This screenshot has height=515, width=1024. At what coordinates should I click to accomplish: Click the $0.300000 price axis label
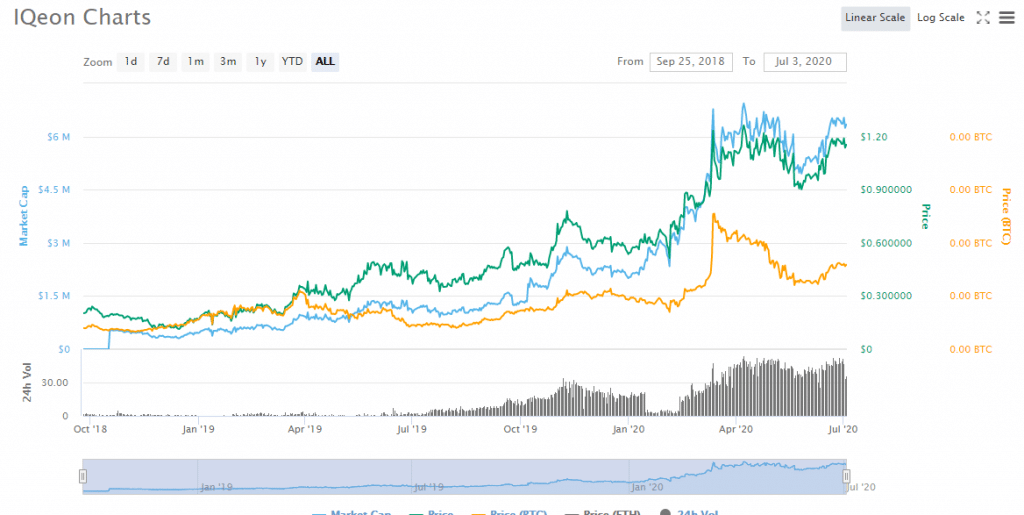pyautogui.click(x=886, y=296)
